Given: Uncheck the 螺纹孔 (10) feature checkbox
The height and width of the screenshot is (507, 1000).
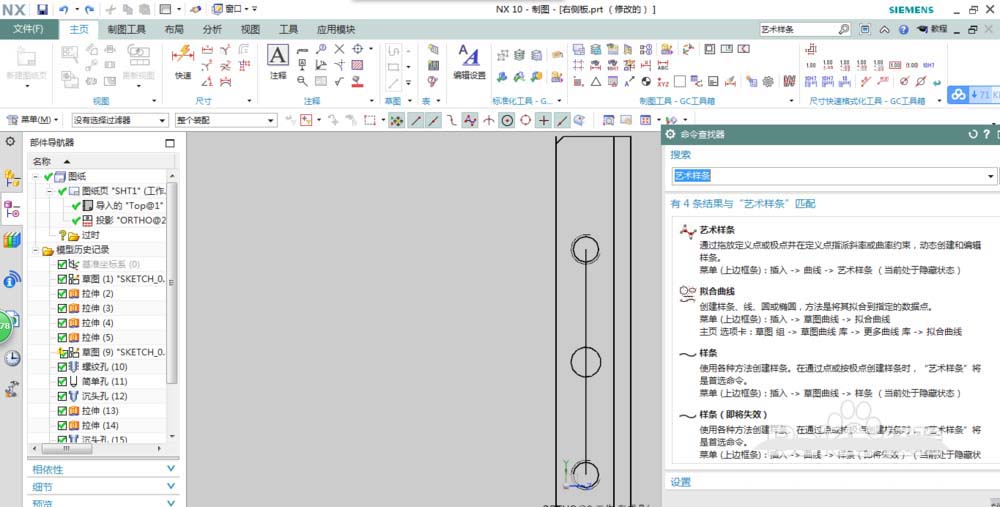Looking at the screenshot, I should (x=62, y=367).
